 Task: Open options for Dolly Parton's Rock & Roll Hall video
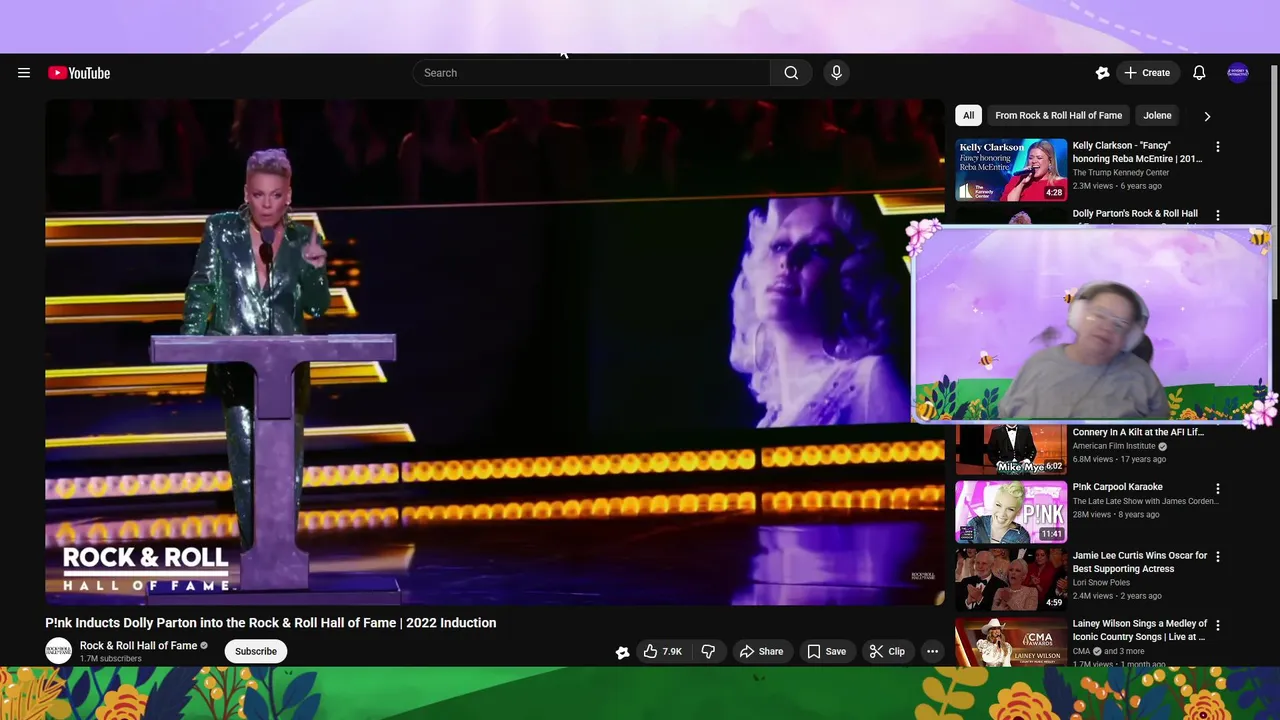click(x=1217, y=215)
